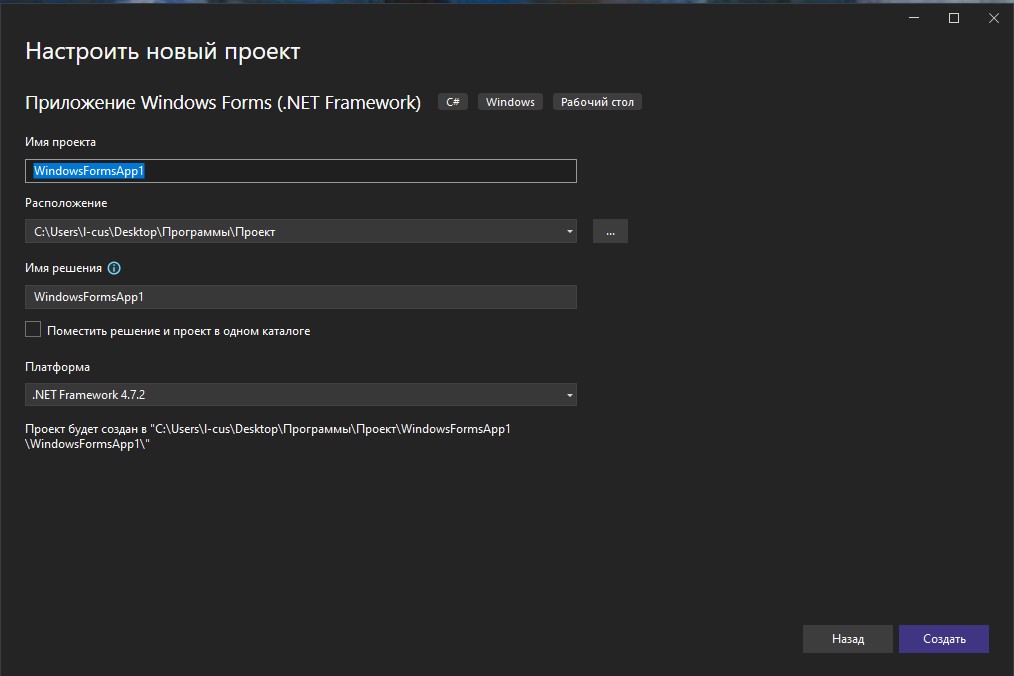Click the Создать button
1014x676 pixels.
tap(943, 638)
